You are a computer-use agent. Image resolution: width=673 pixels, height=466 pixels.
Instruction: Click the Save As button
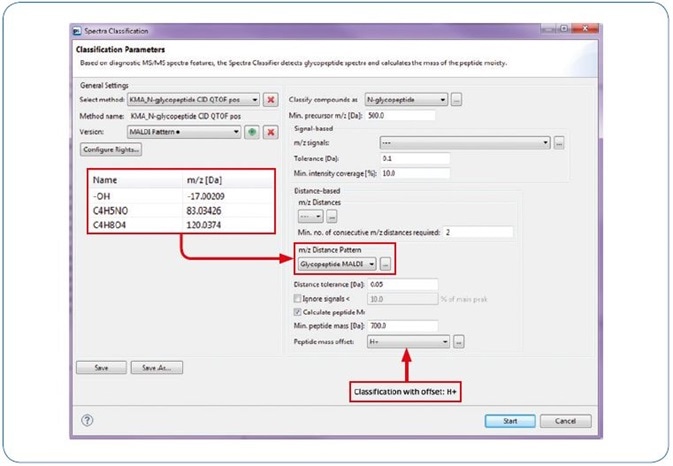coord(155,368)
